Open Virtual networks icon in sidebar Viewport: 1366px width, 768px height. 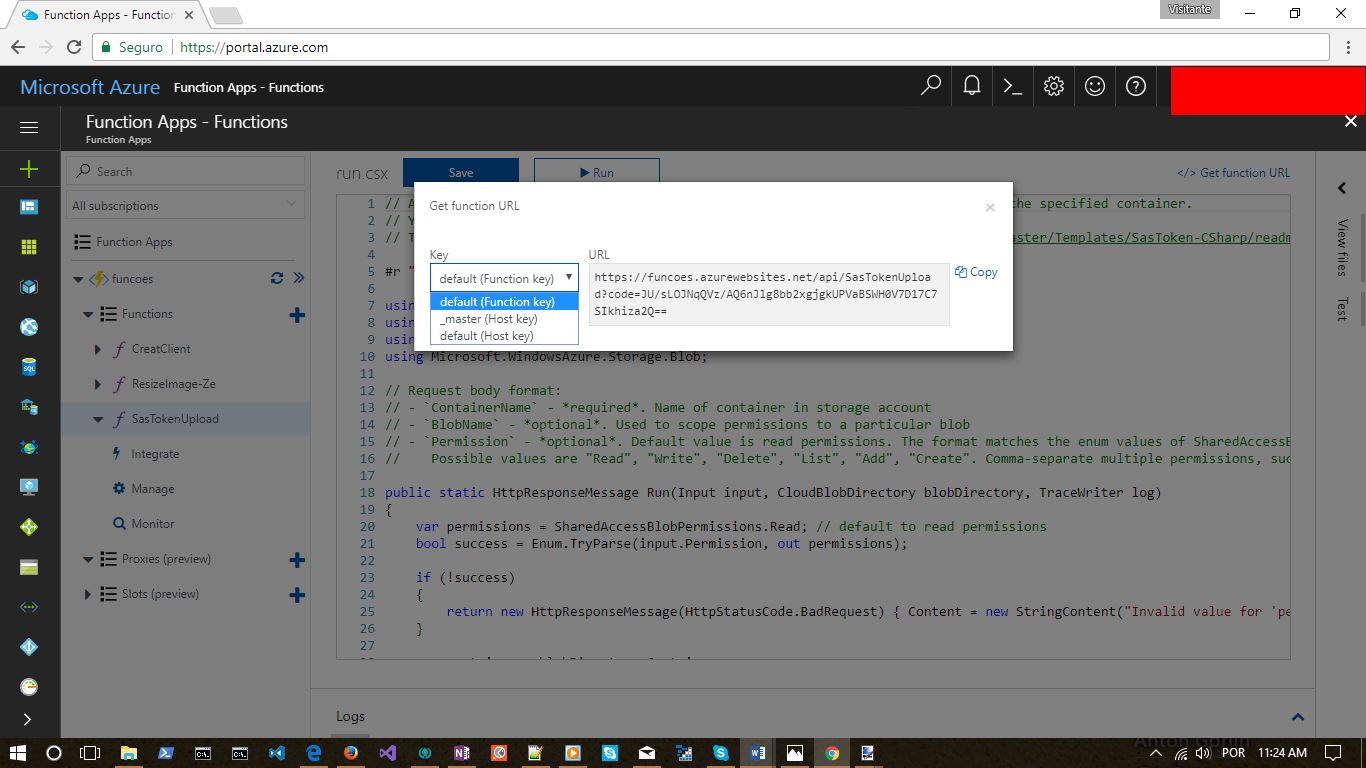29,607
